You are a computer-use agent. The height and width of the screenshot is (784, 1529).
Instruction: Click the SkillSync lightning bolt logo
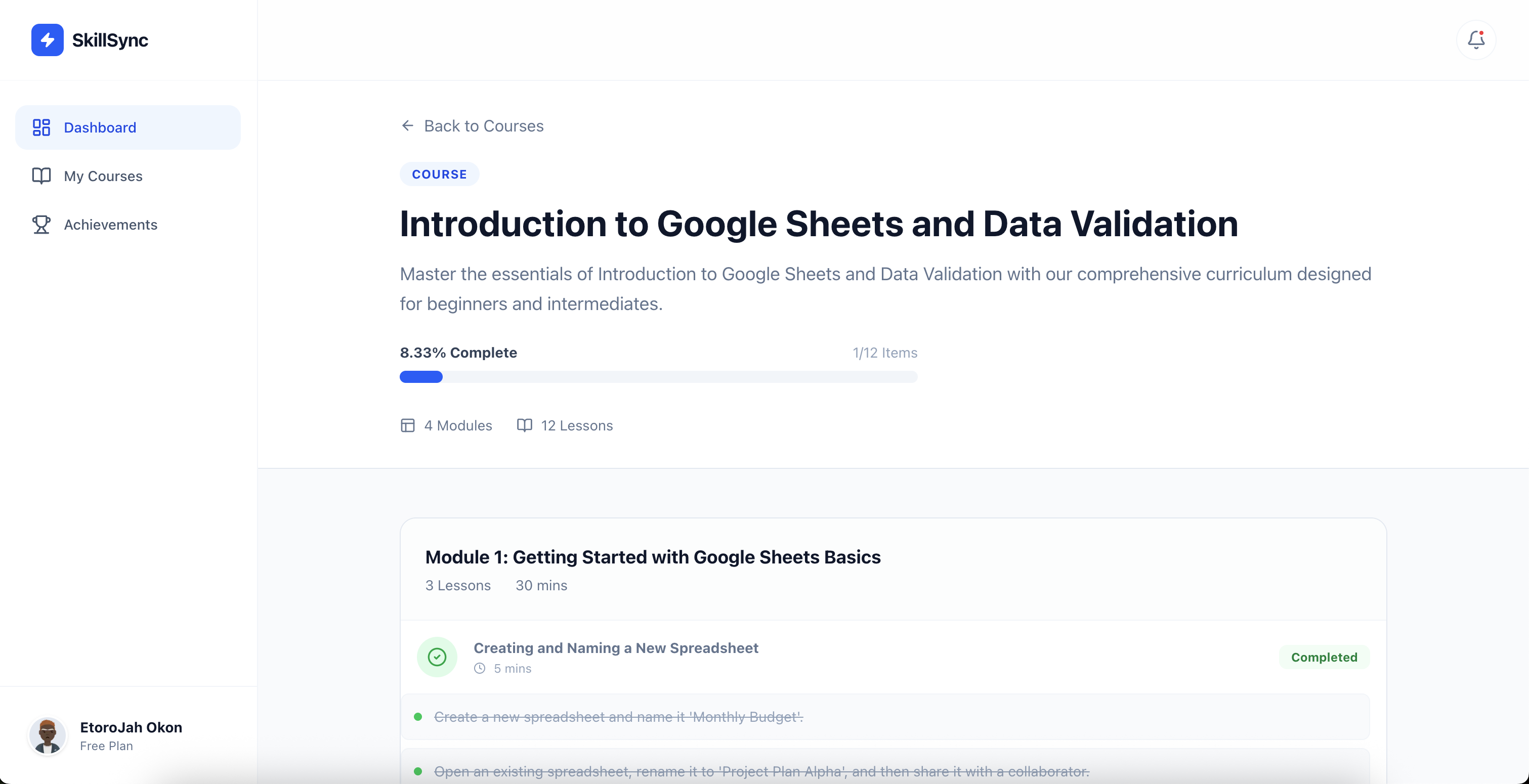click(48, 40)
